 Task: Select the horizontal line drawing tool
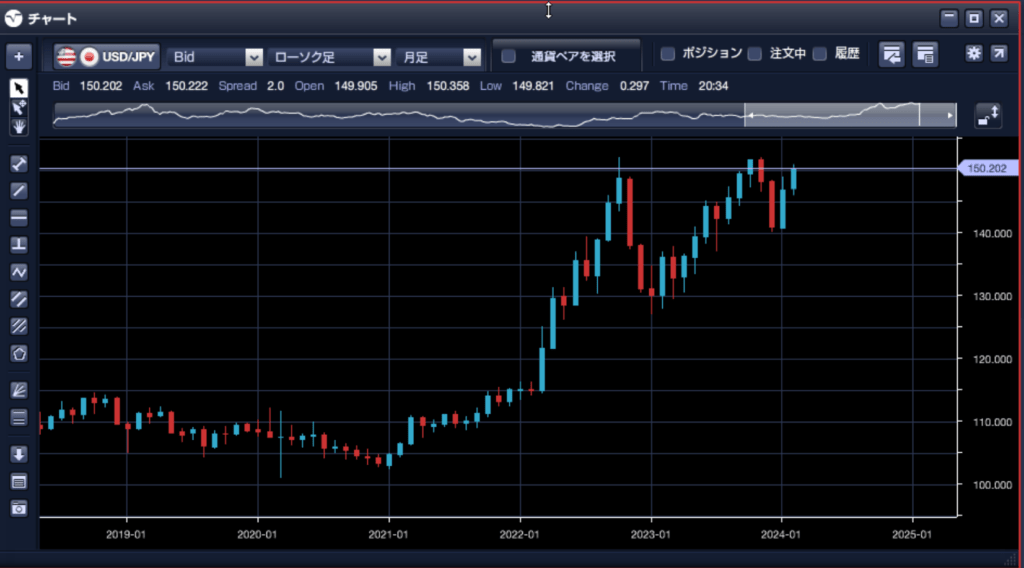click(x=19, y=217)
